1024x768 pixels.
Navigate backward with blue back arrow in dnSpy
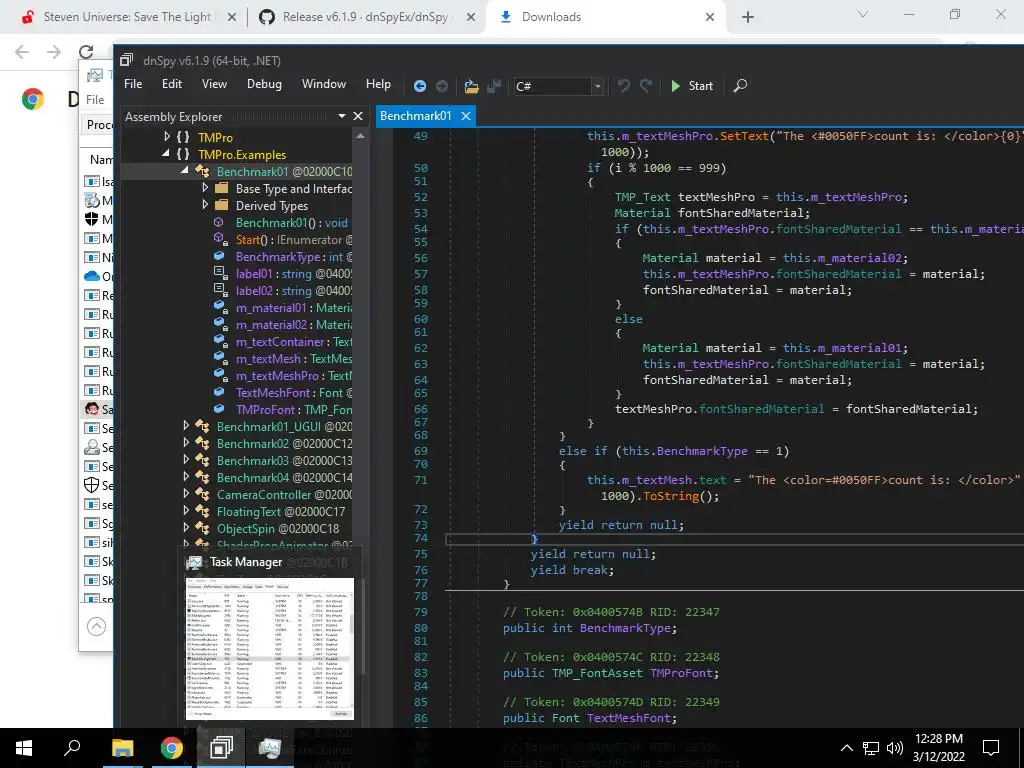tap(420, 86)
